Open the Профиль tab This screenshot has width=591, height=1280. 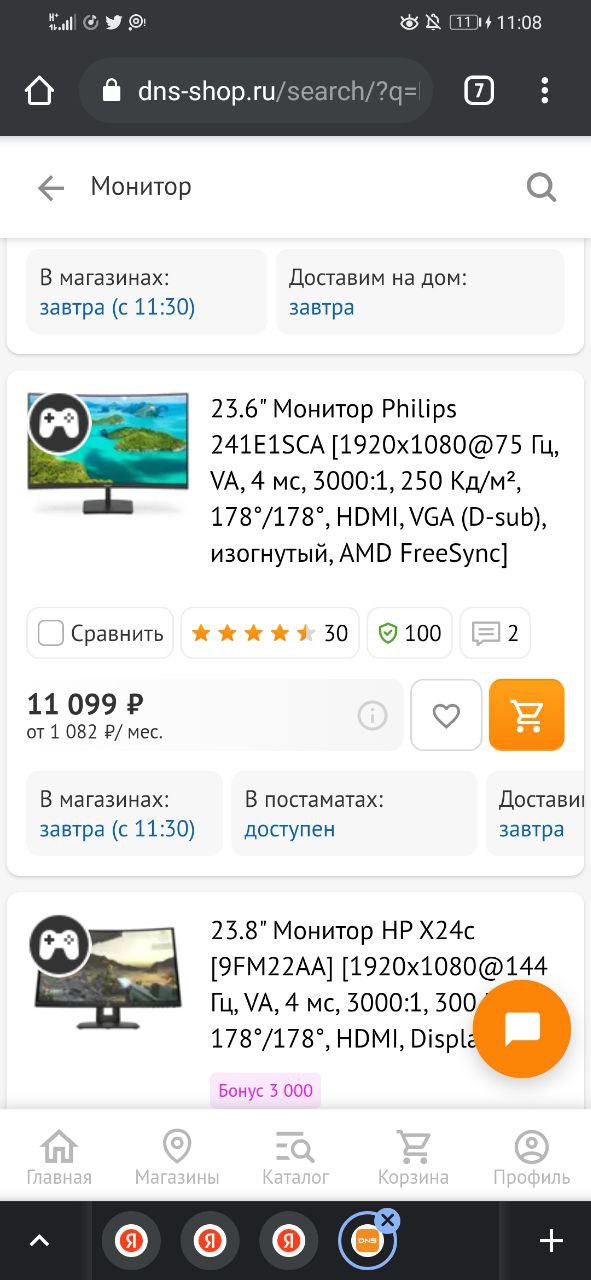click(531, 1158)
